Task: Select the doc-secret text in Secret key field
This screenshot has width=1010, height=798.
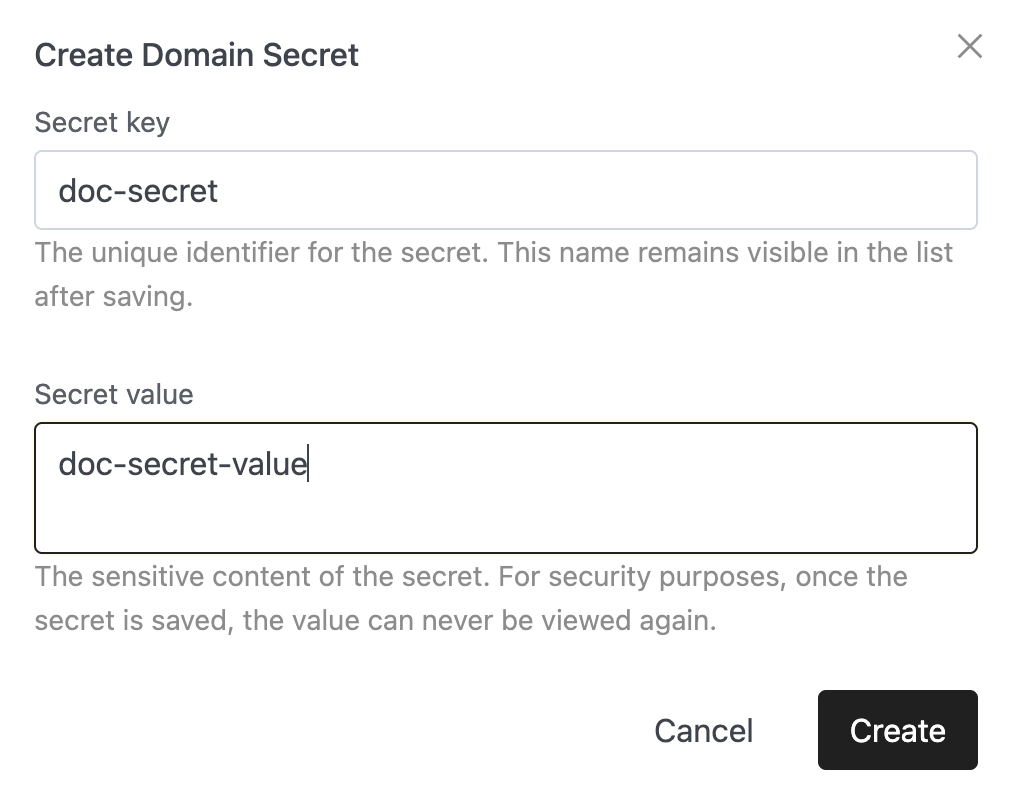Action: pos(138,190)
